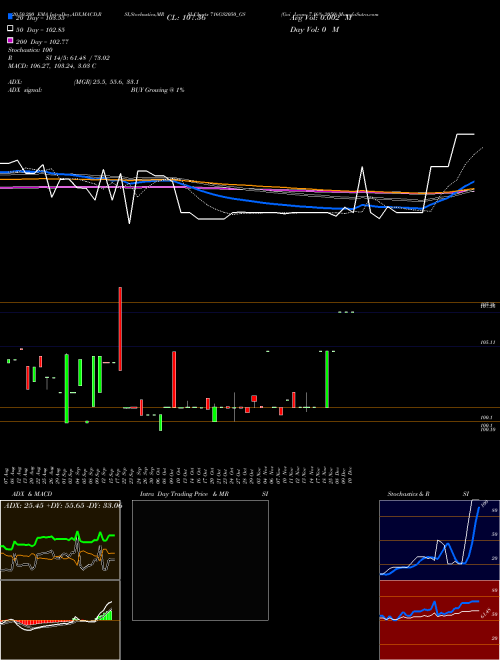Viewport: 500px width, 660px height.
Task: Click the 'BUY Growing @ 1%' ADX signal
Action: pyautogui.click(x=157, y=90)
